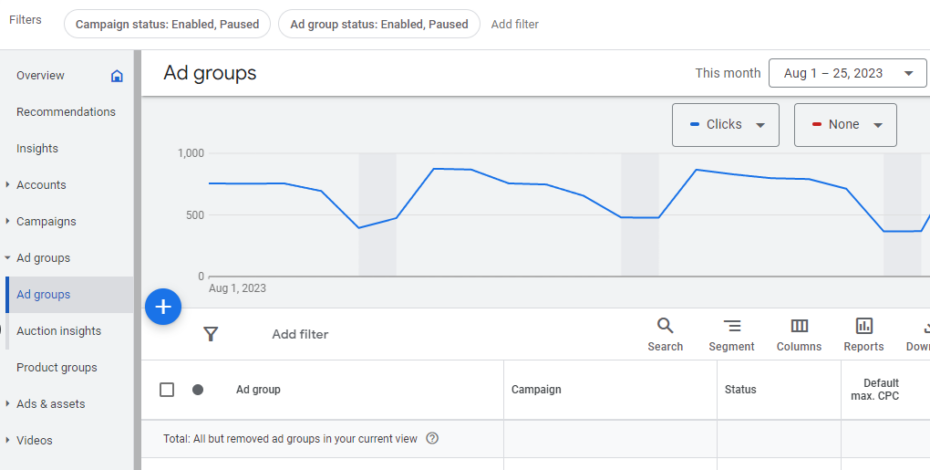This screenshot has height=470, width=930.
Task: Click the This month label
Action: click(728, 73)
